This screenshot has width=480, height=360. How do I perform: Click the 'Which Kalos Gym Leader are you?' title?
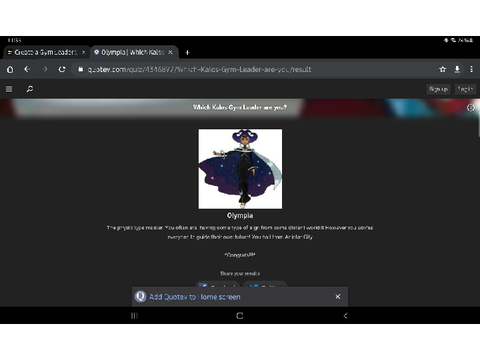(240, 107)
